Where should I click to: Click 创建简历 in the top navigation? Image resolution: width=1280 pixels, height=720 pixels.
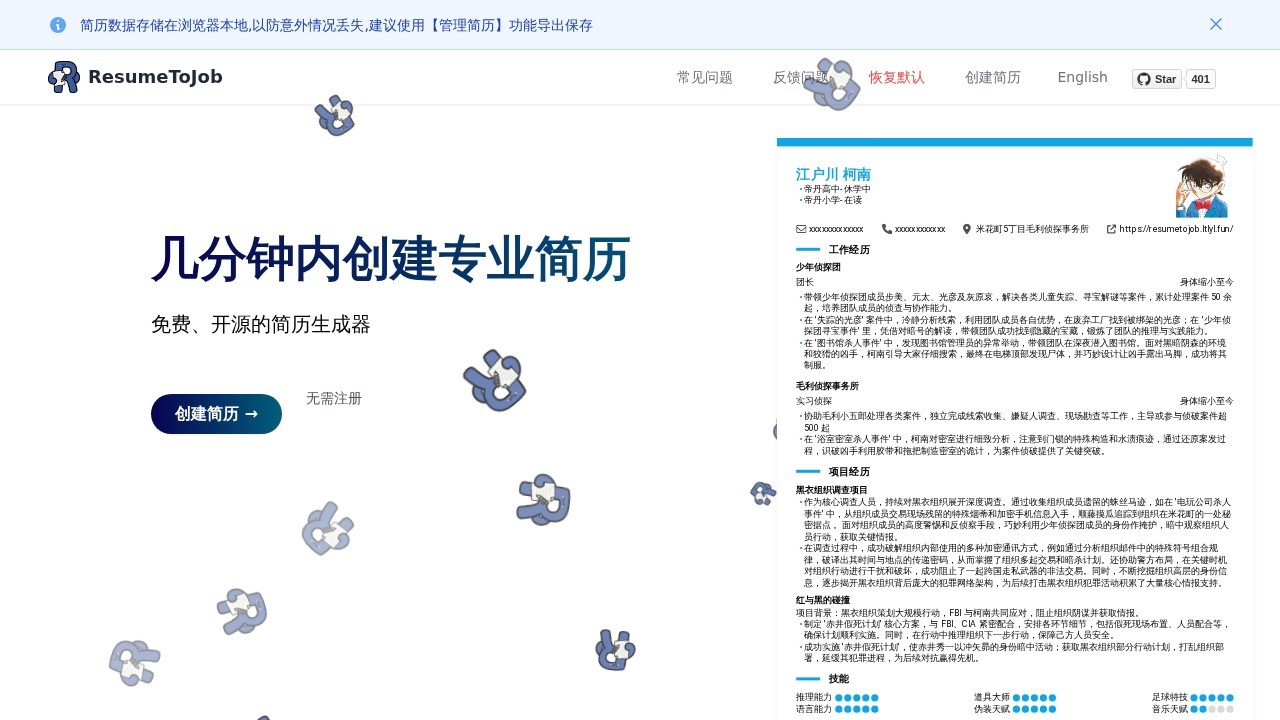point(993,77)
